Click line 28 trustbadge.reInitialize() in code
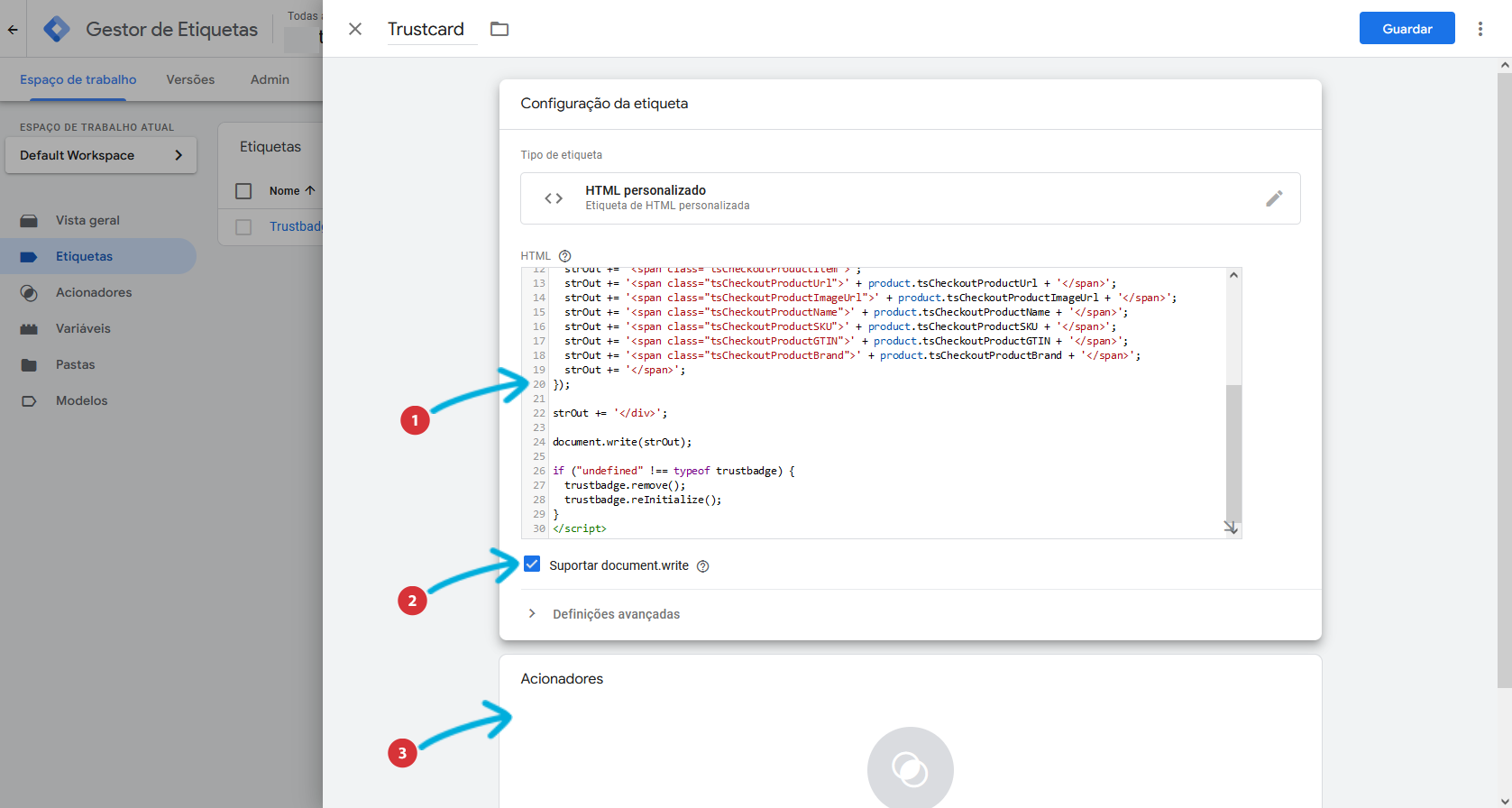 point(643,500)
